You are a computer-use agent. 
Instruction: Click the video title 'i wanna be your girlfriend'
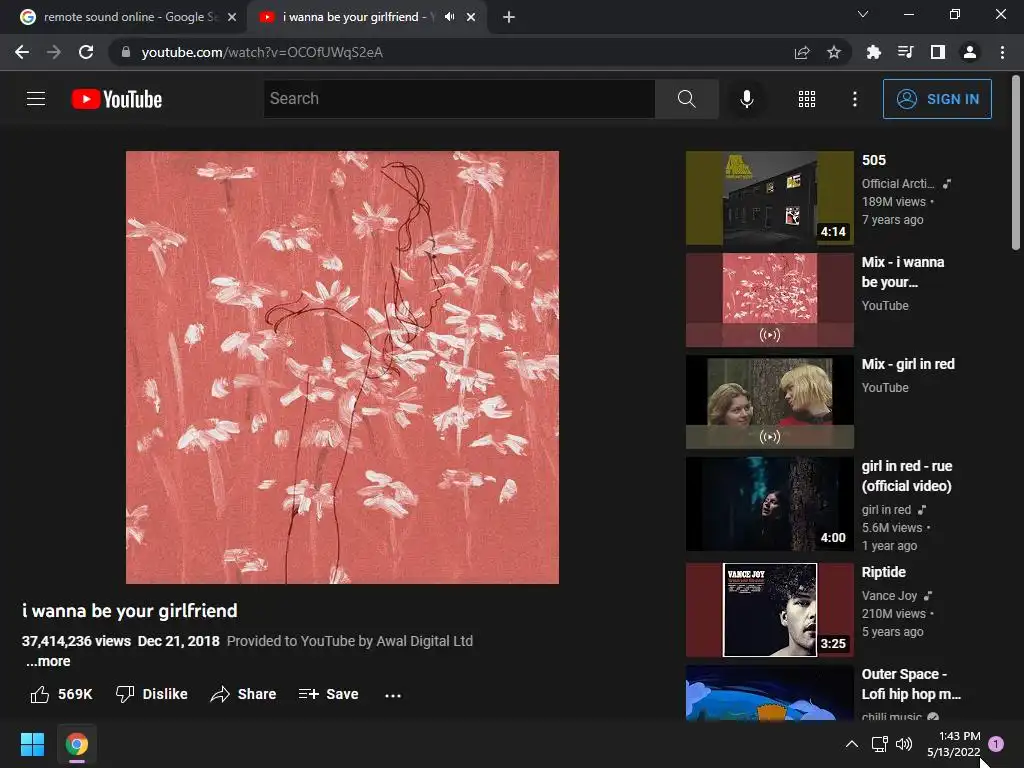click(130, 611)
